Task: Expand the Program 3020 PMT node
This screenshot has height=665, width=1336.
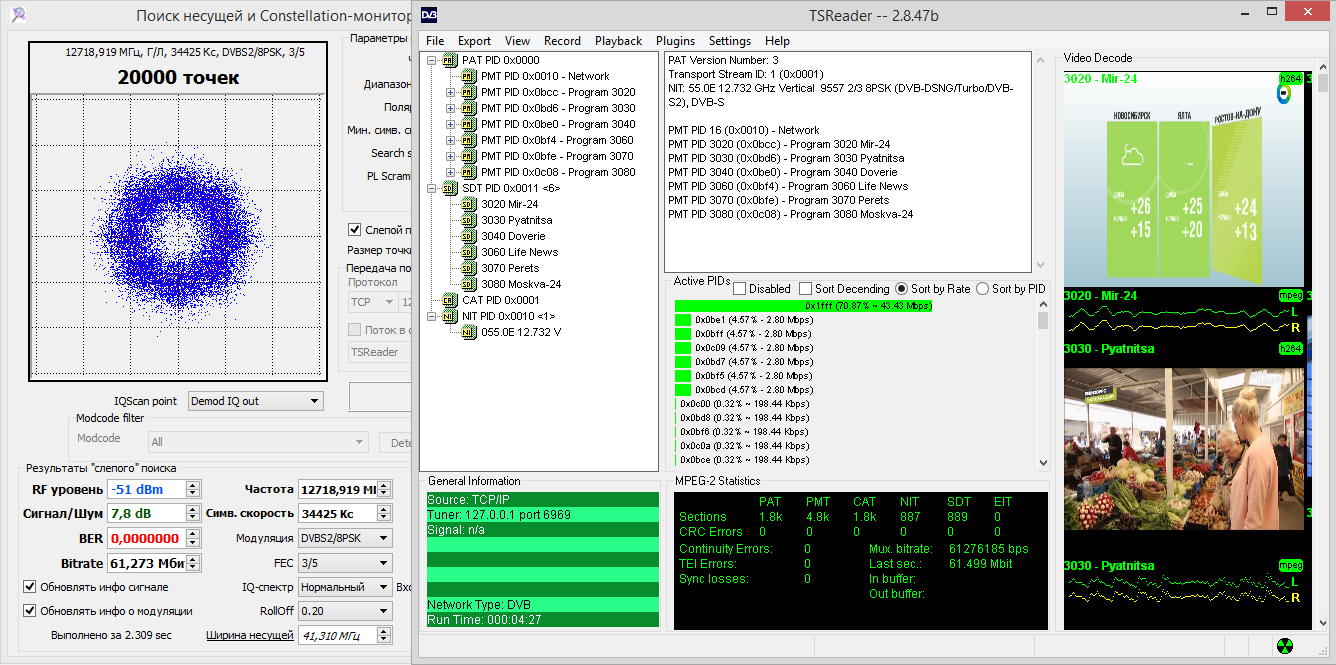Action: click(450, 92)
